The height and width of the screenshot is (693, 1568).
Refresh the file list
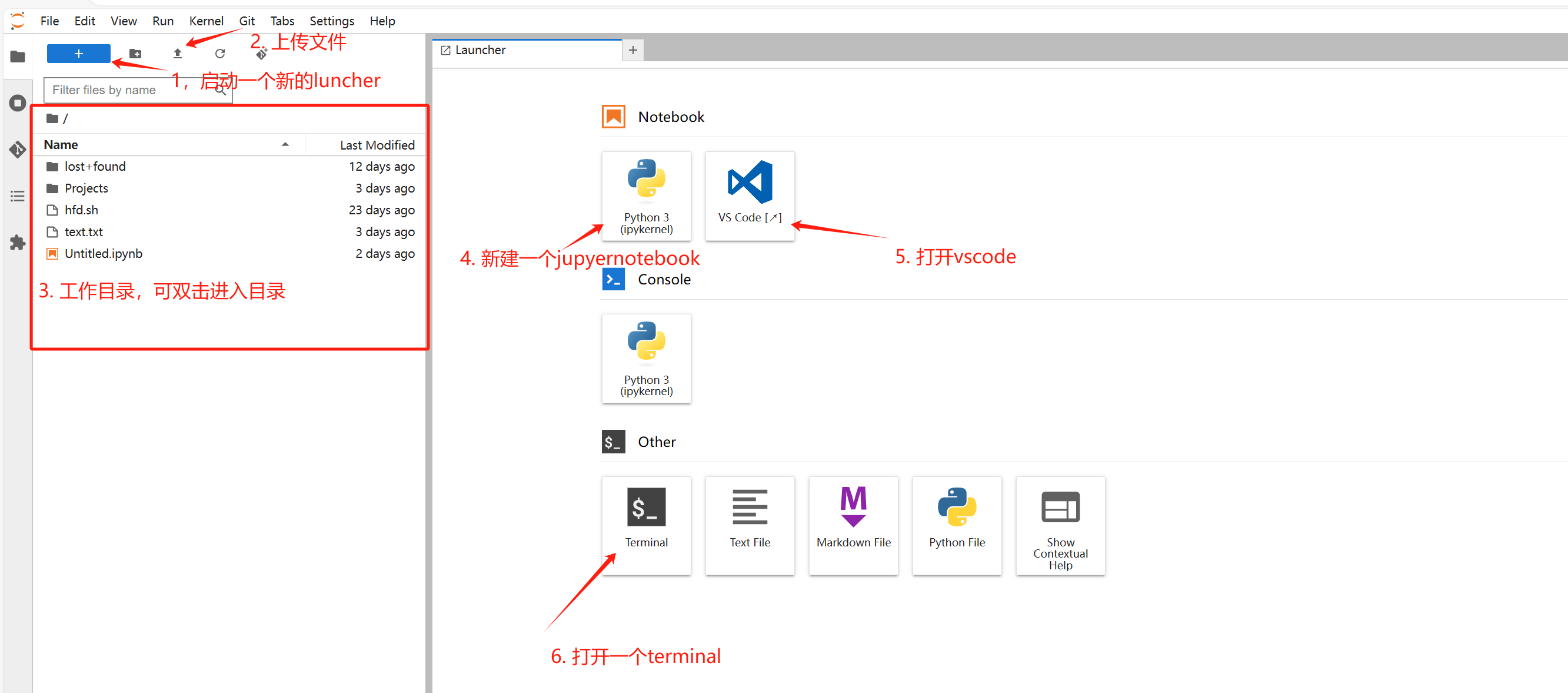219,54
